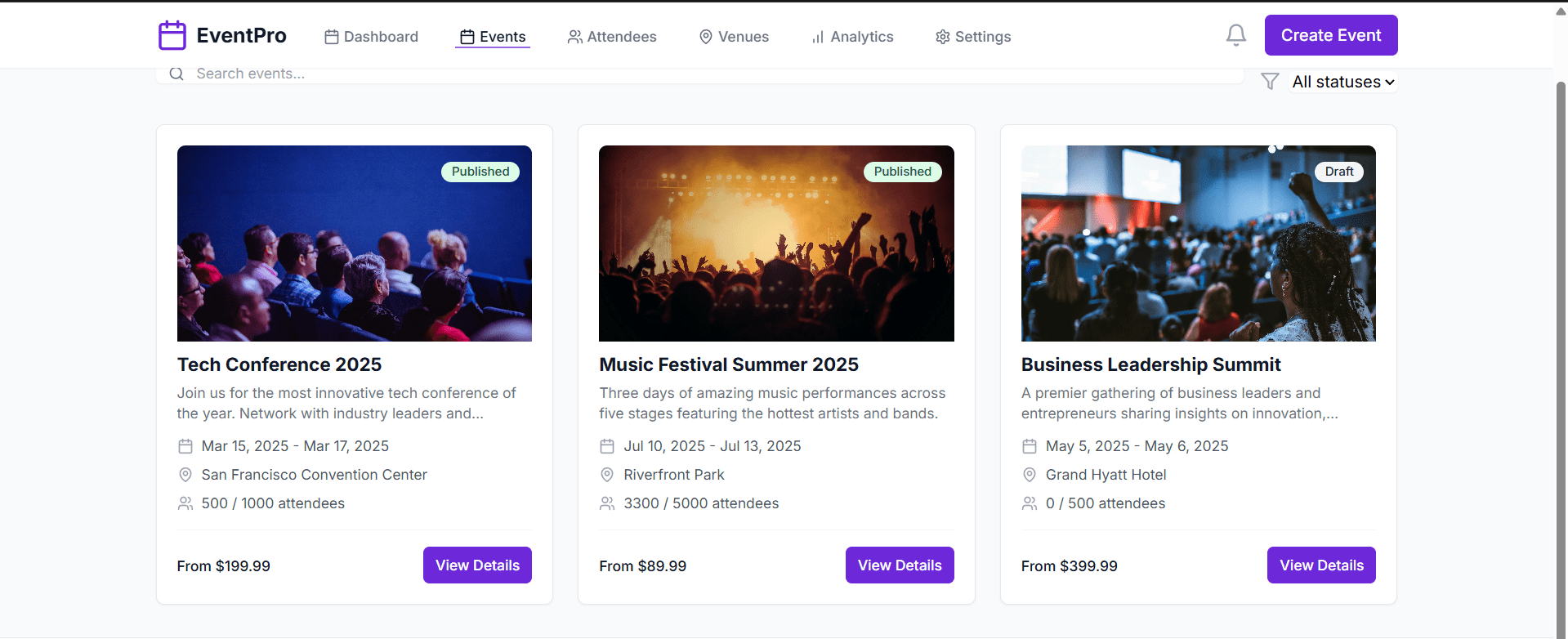This screenshot has height=639, width=1568.
Task: Switch to the Attendees tab
Action: (612, 37)
